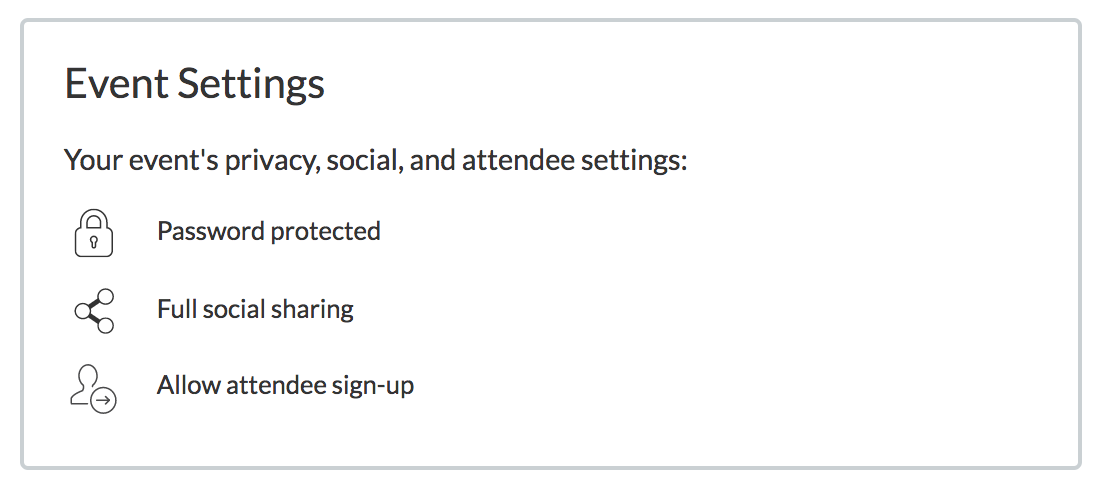
Task: Click the social sharing nodes icon
Action: click(x=94, y=310)
